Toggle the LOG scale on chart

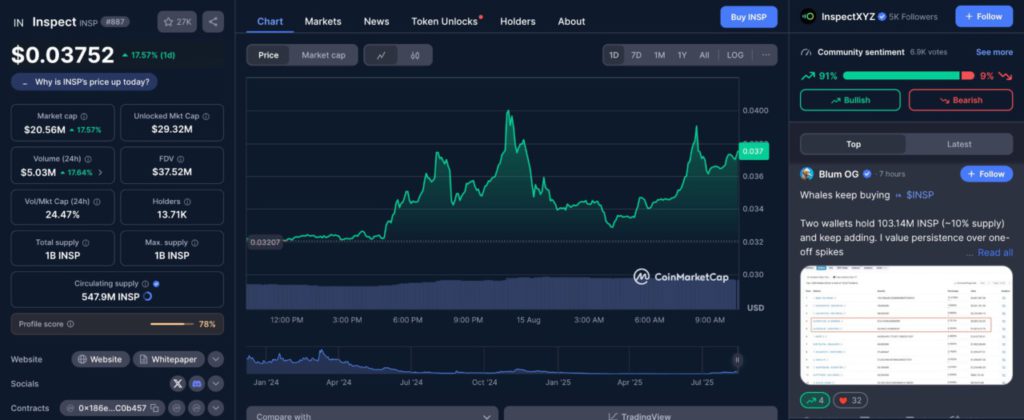735,55
